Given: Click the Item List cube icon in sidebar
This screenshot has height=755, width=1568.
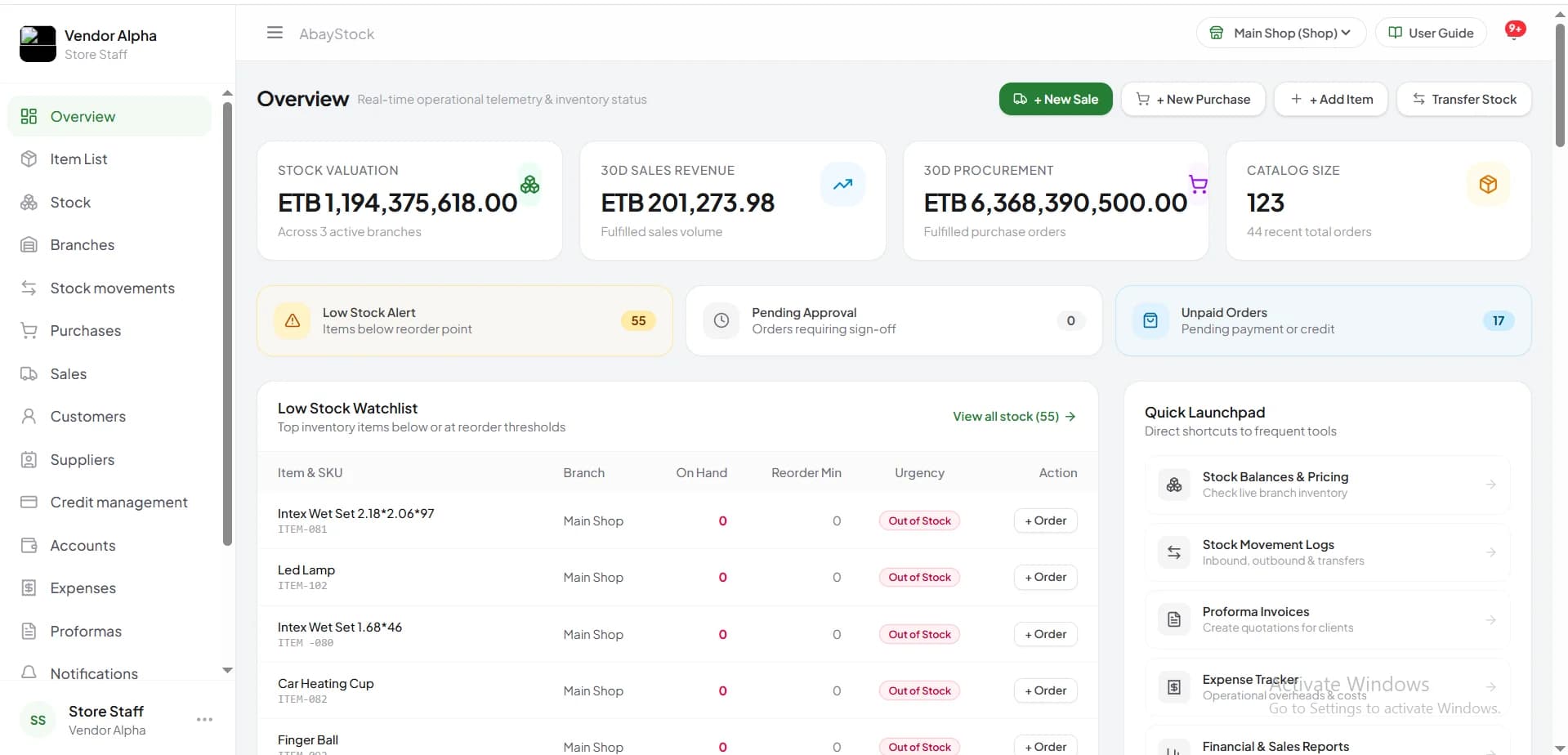Looking at the screenshot, I should [29, 159].
